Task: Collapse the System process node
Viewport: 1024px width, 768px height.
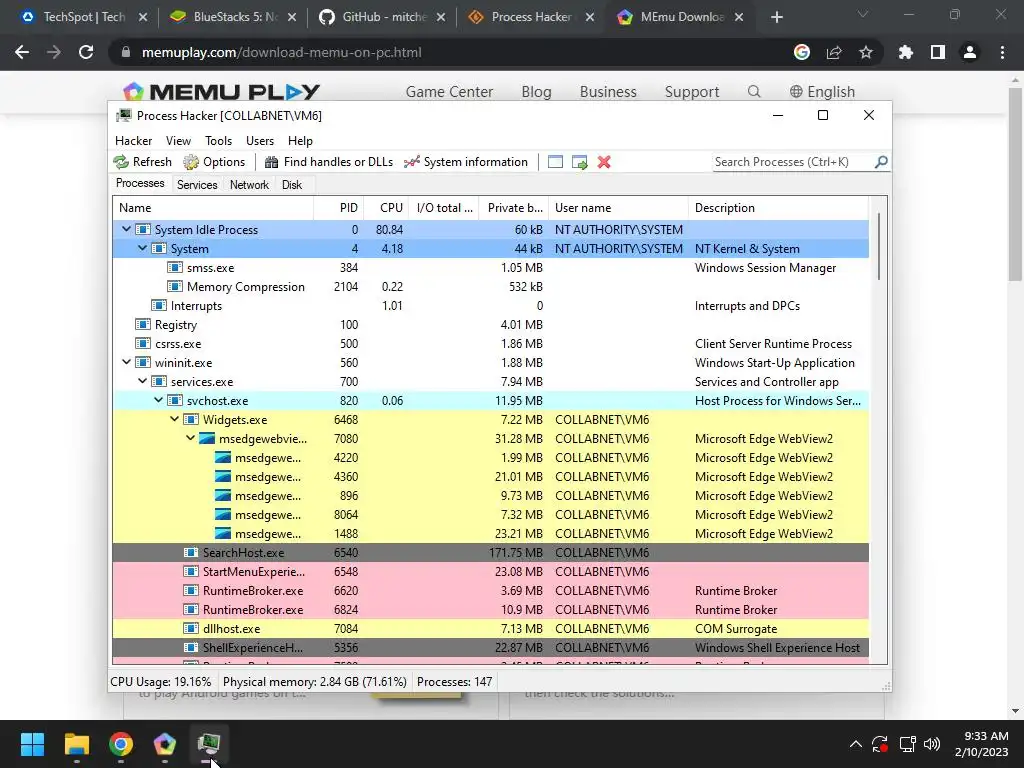Action: tap(142, 248)
